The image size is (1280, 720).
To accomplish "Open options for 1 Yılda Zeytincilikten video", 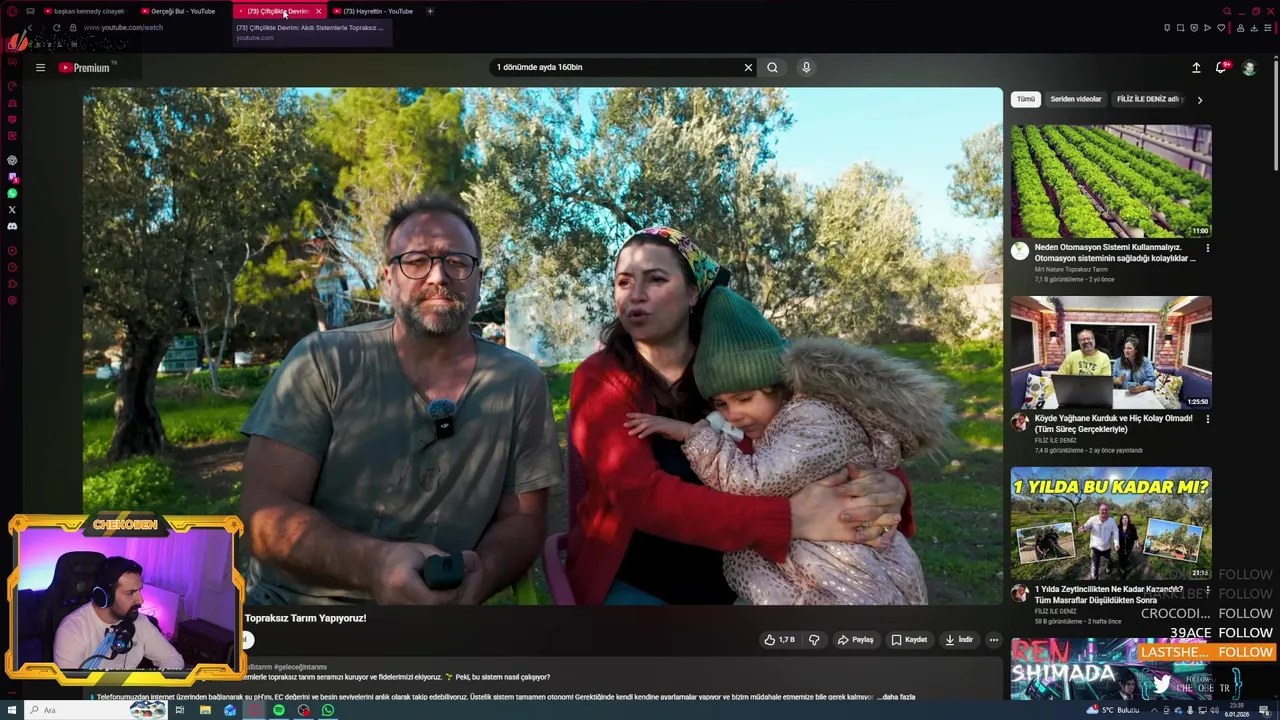I will [1207, 590].
